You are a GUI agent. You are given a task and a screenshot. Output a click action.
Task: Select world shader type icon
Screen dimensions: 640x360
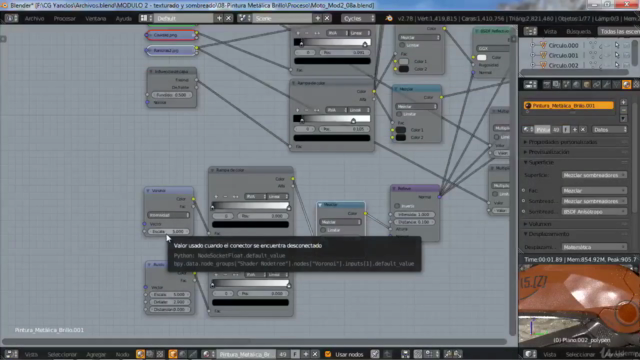[182, 354]
